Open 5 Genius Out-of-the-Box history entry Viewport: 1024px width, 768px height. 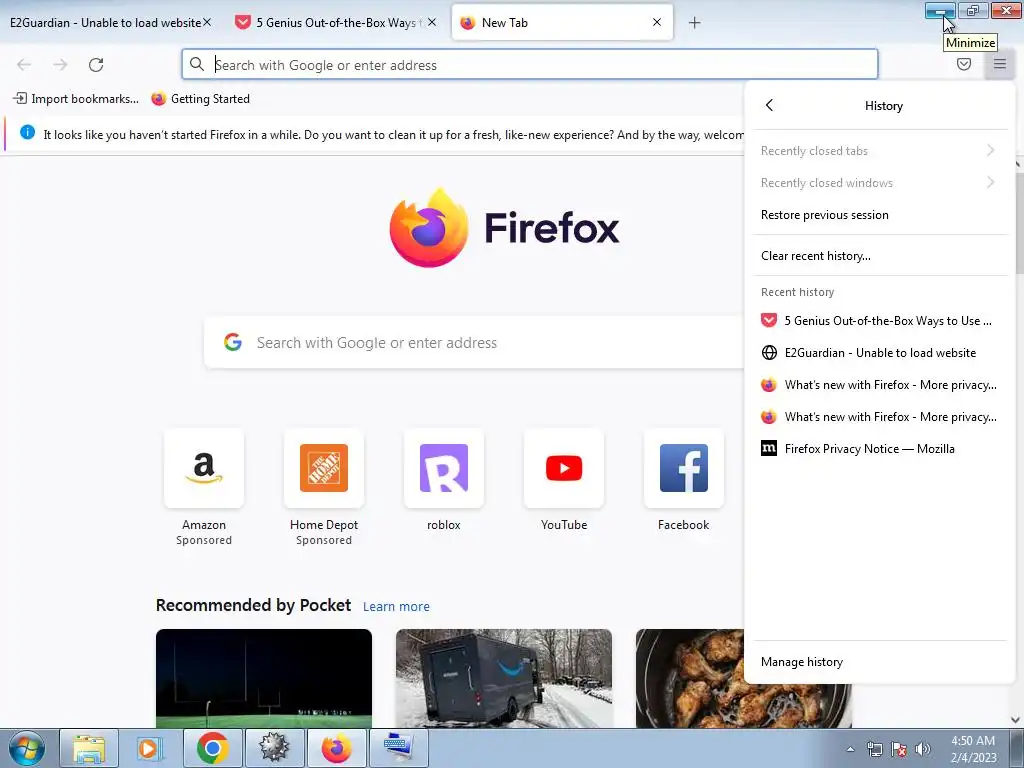(879, 321)
